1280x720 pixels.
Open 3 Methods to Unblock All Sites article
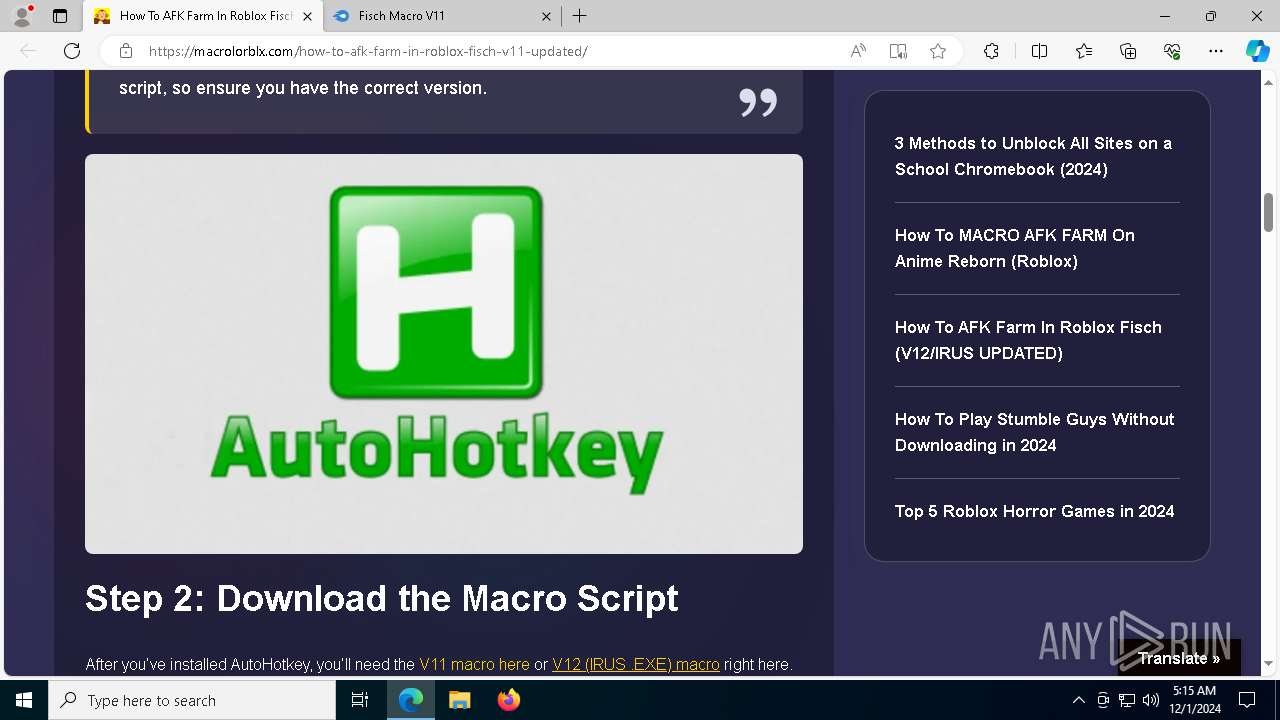[1033, 156]
